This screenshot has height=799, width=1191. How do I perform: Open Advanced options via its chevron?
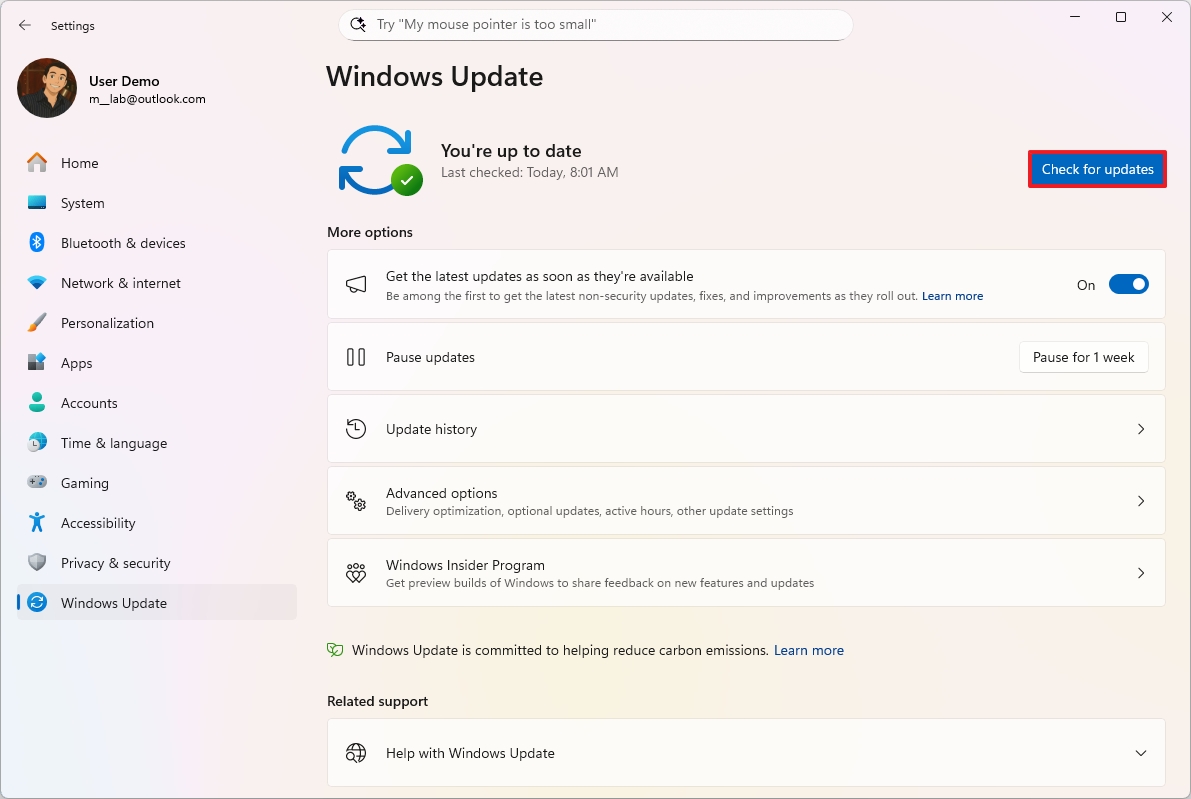(1140, 500)
